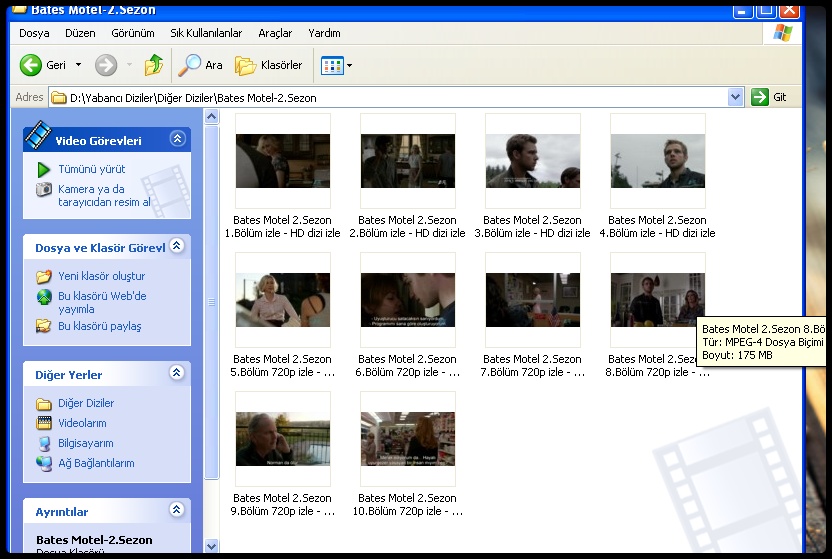Image resolution: width=832 pixels, height=559 pixels.
Task: Click the Up folder icon in toolbar
Action: coord(153,65)
